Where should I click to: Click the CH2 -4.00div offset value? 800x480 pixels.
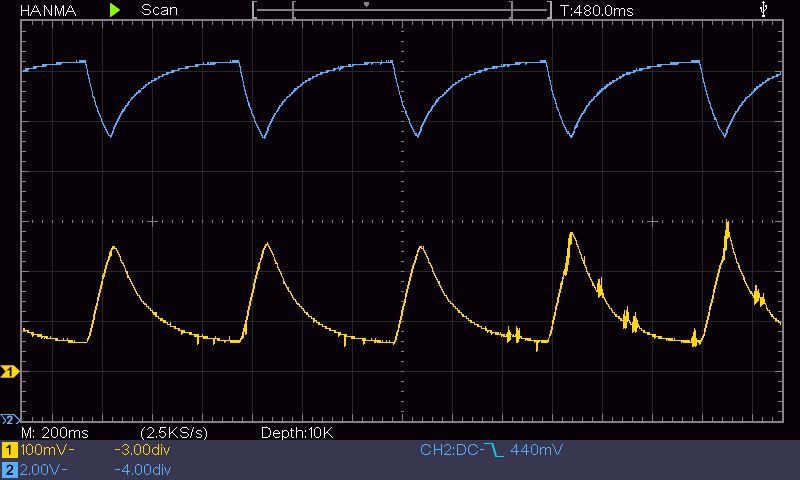coord(142,469)
